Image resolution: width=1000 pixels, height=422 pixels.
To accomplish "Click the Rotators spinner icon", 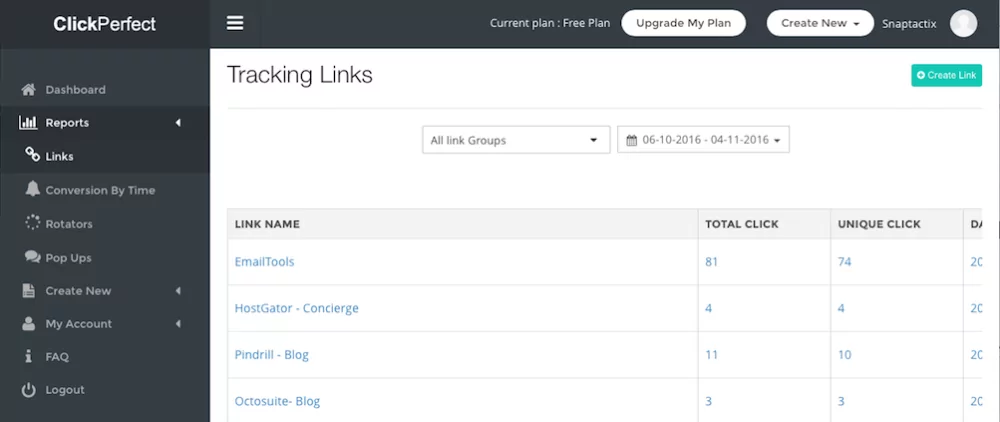I will [32, 223].
